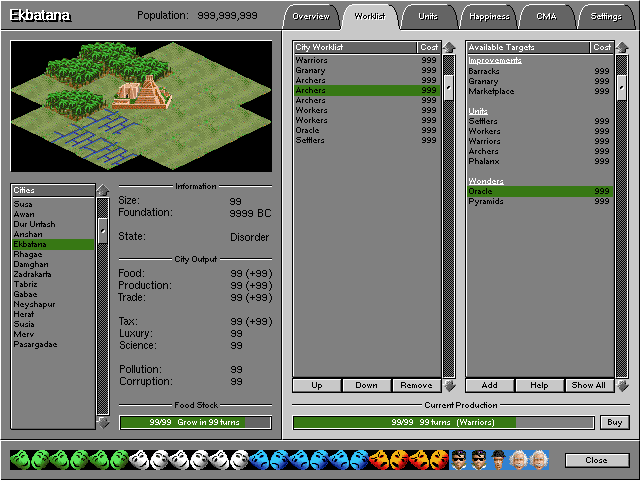Go to the Happiness tab

tap(489, 17)
